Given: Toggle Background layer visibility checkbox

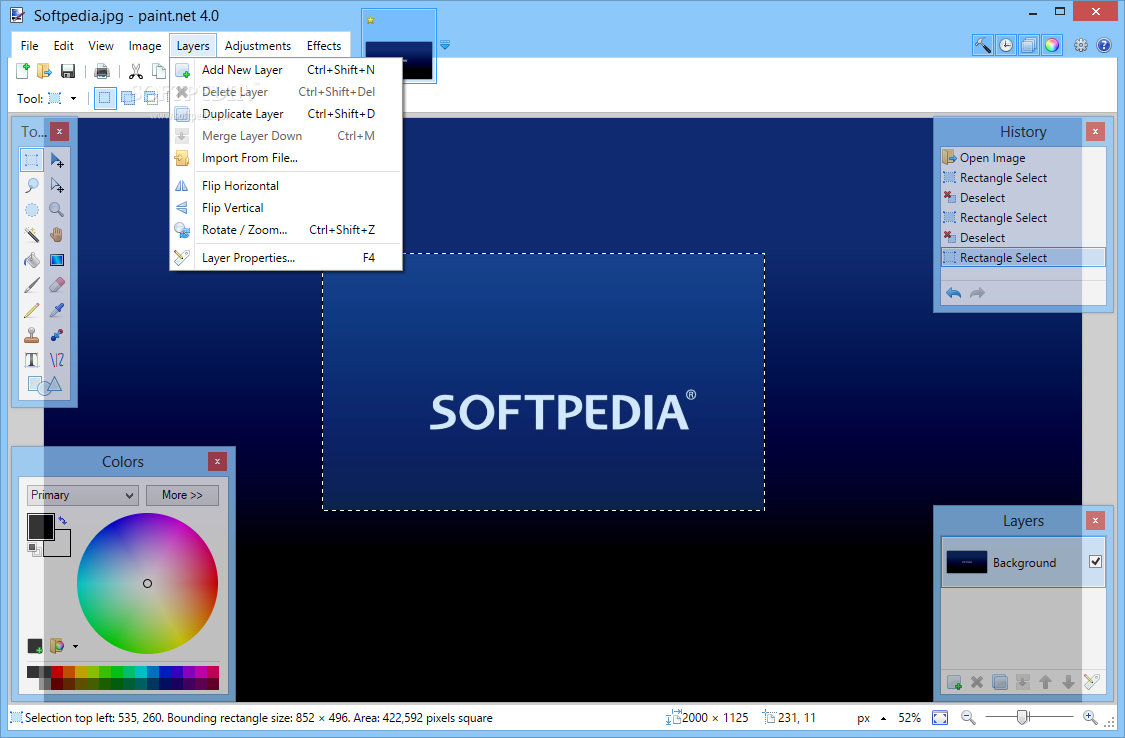Looking at the screenshot, I should coord(1095,562).
